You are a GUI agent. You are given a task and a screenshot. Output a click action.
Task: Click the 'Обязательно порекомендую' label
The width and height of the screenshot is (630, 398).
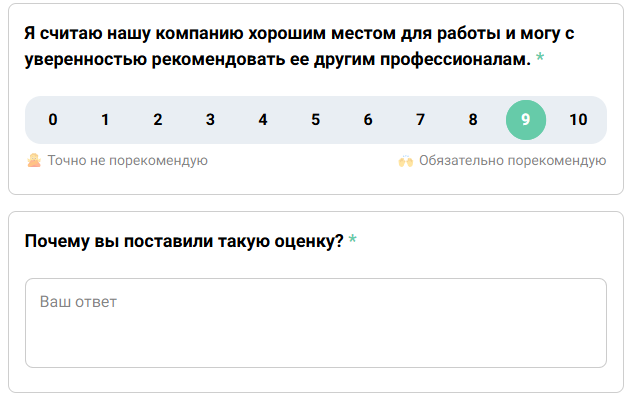pos(513,161)
